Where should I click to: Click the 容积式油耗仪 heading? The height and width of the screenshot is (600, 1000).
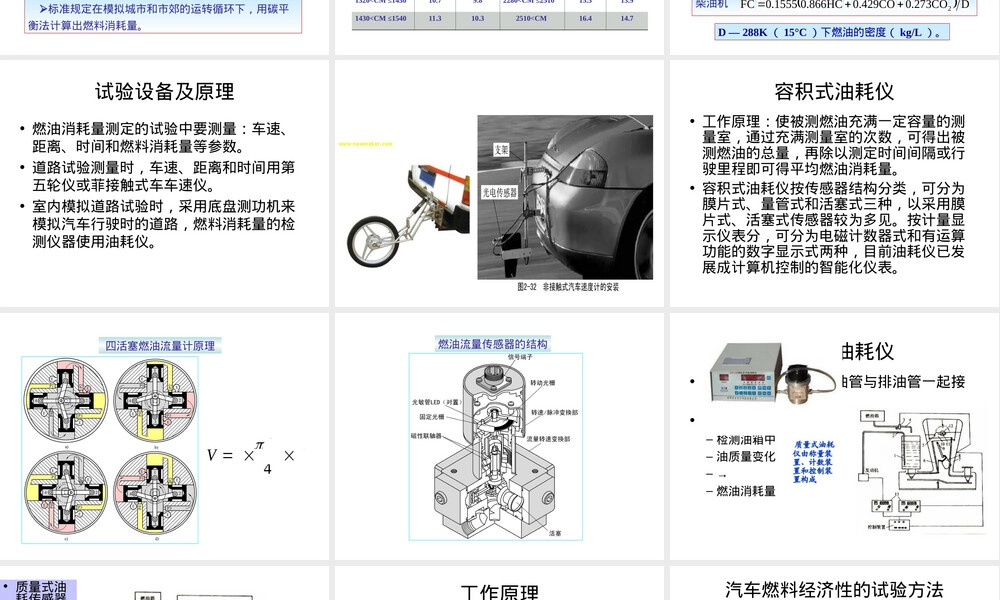(x=834, y=92)
